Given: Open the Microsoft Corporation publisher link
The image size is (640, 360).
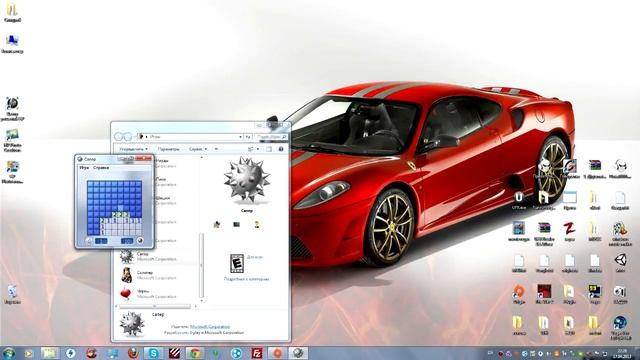Looking at the screenshot, I should tap(210, 327).
